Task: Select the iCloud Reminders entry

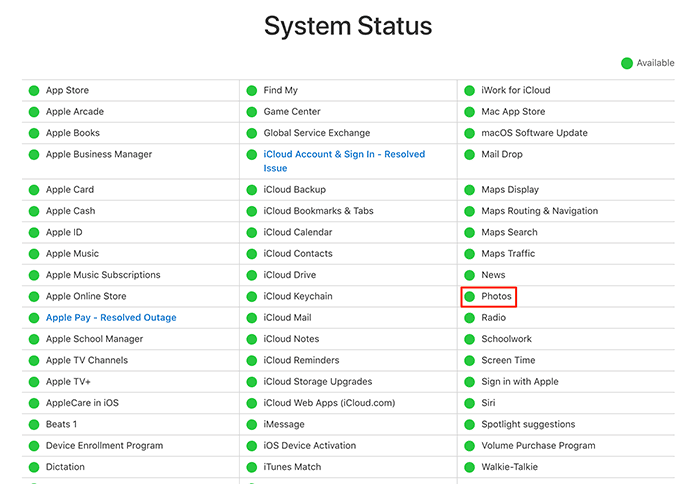Action: [301, 360]
